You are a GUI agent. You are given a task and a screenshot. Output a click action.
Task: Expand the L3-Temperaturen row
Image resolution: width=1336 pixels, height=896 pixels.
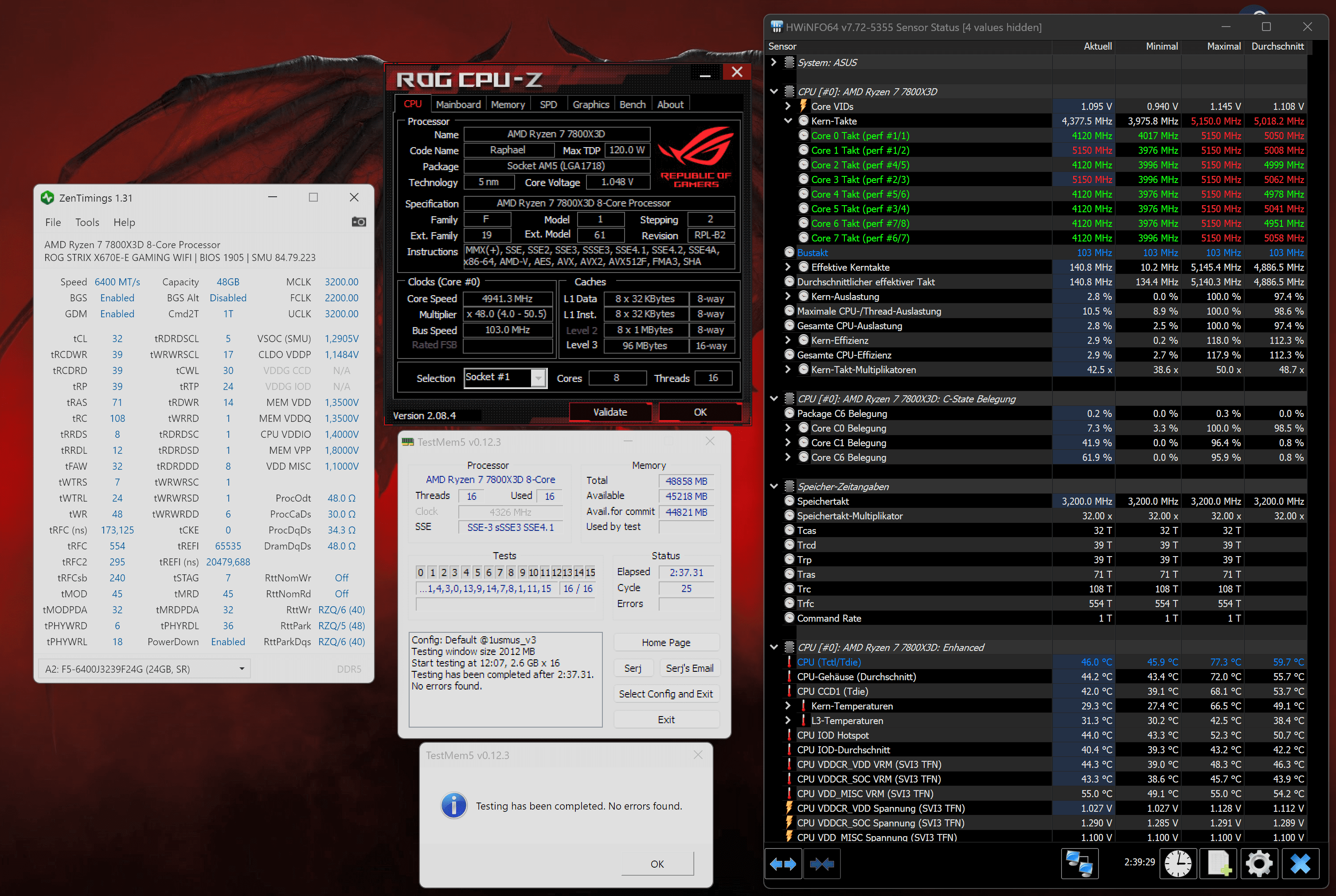click(788, 720)
